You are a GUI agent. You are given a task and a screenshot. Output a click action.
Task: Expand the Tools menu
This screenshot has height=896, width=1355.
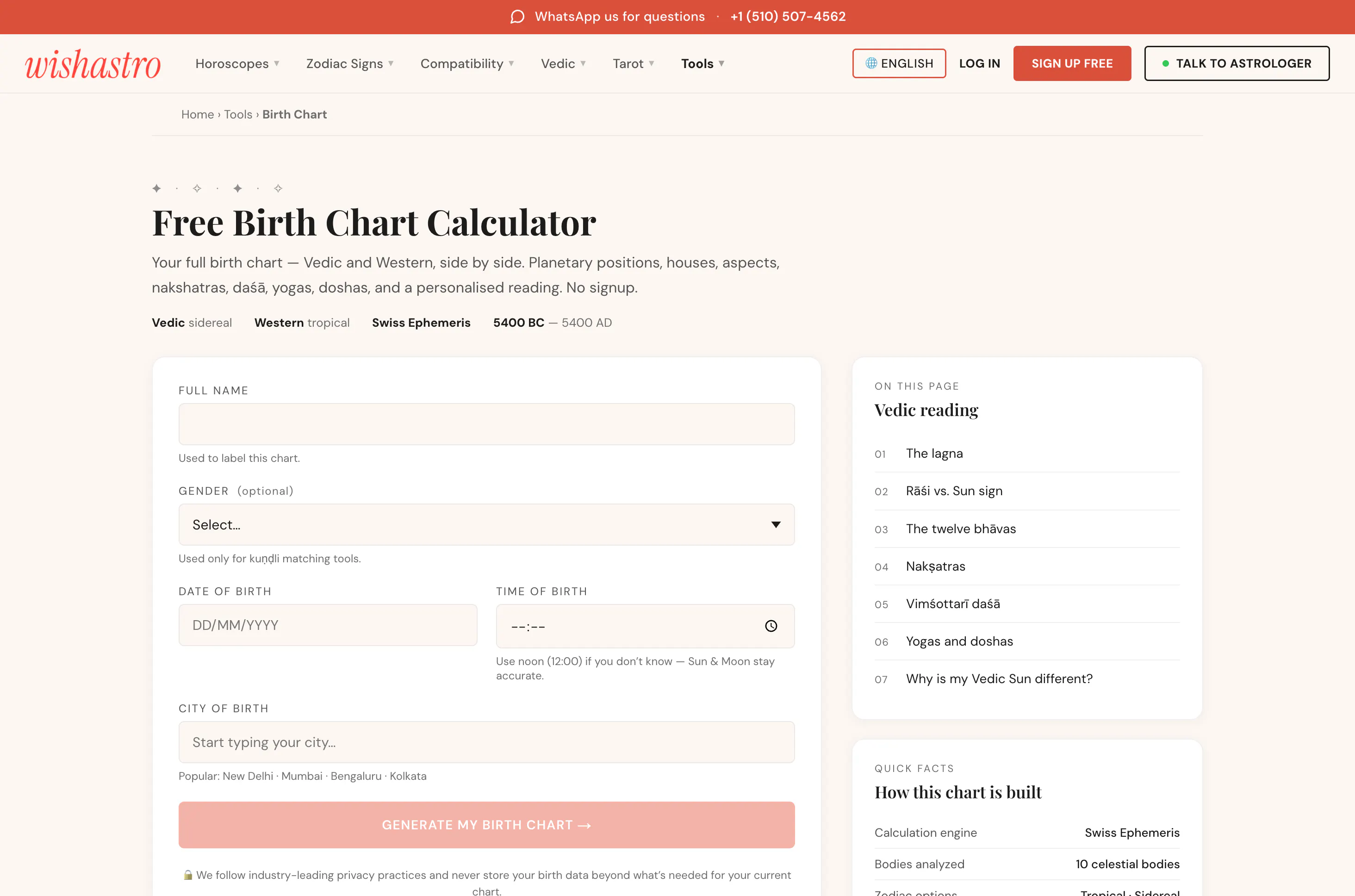[702, 63]
